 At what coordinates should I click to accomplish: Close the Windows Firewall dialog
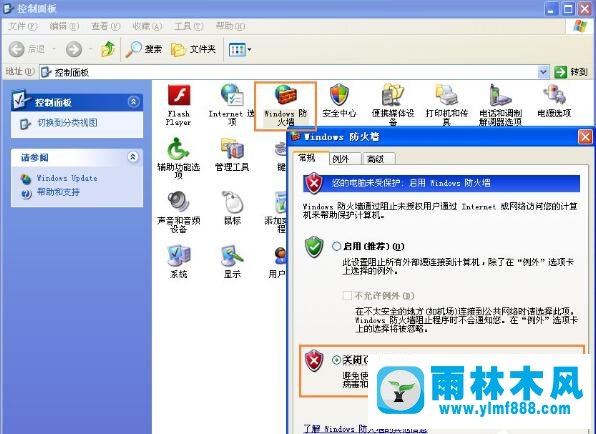(585, 137)
